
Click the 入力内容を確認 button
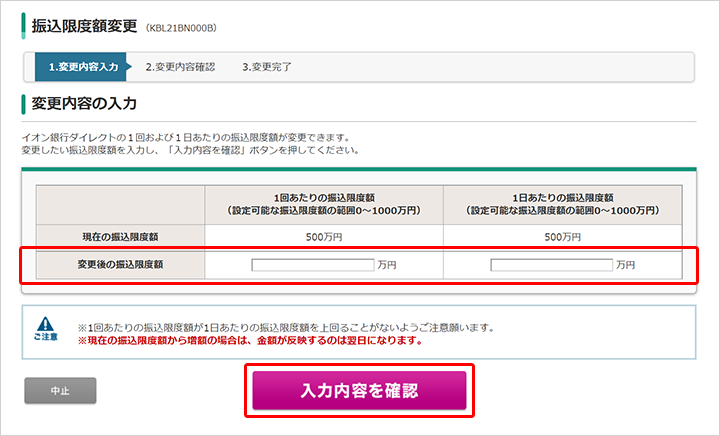(x=359, y=391)
